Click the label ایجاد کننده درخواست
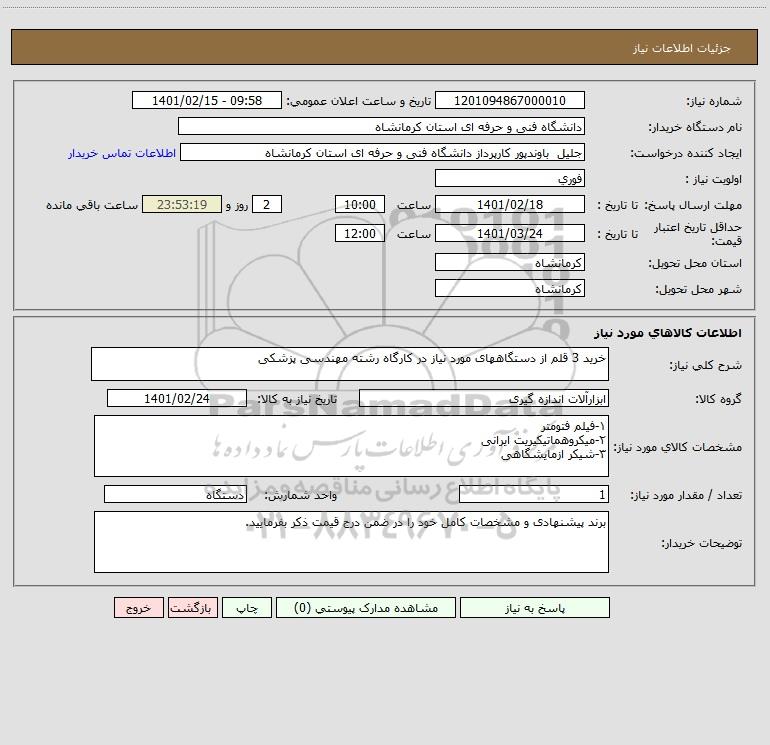This screenshot has width=770, height=745. coord(686,154)
